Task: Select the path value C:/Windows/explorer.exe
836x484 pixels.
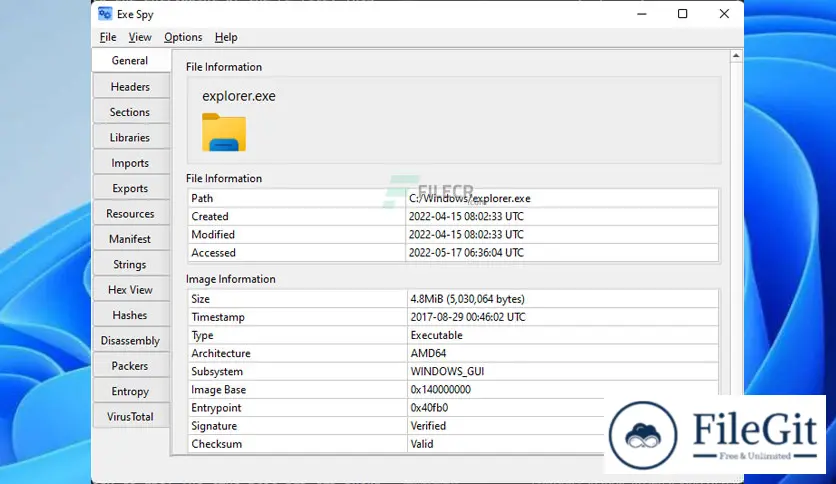Action: point(470,198)
